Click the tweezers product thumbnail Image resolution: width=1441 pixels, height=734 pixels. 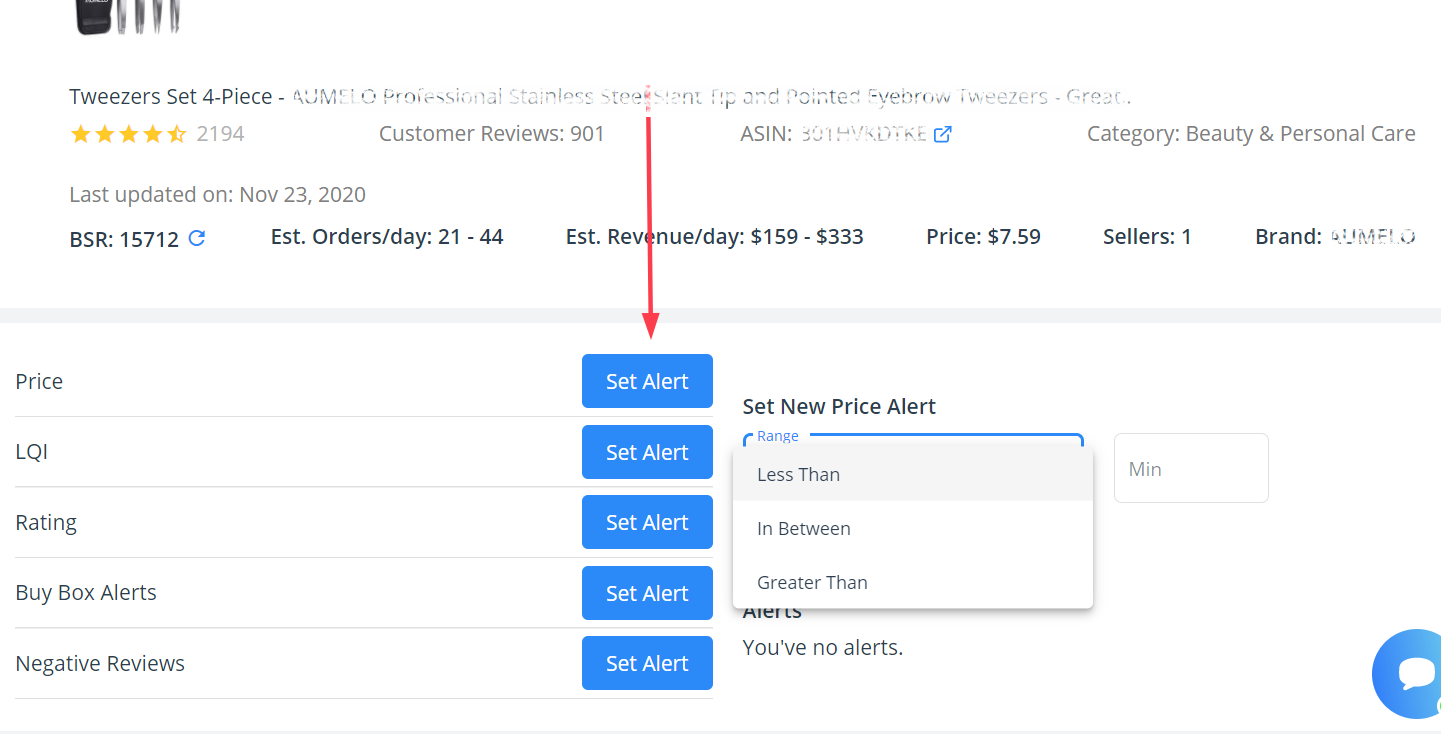click(127, 16)
